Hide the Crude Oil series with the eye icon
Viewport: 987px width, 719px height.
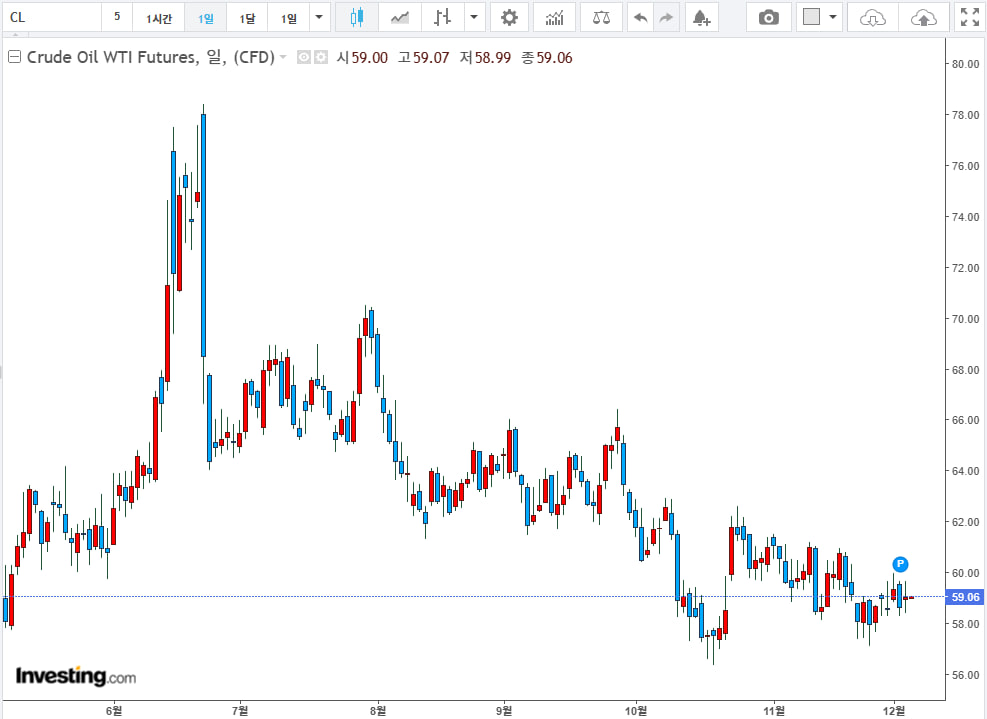coord(305,58)
